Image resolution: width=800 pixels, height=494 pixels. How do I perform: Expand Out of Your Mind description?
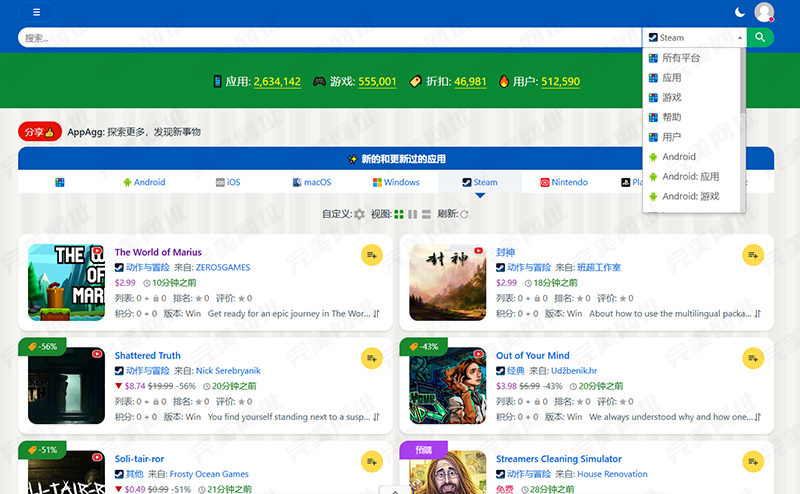pyautogui.click(x=757, y=417)
